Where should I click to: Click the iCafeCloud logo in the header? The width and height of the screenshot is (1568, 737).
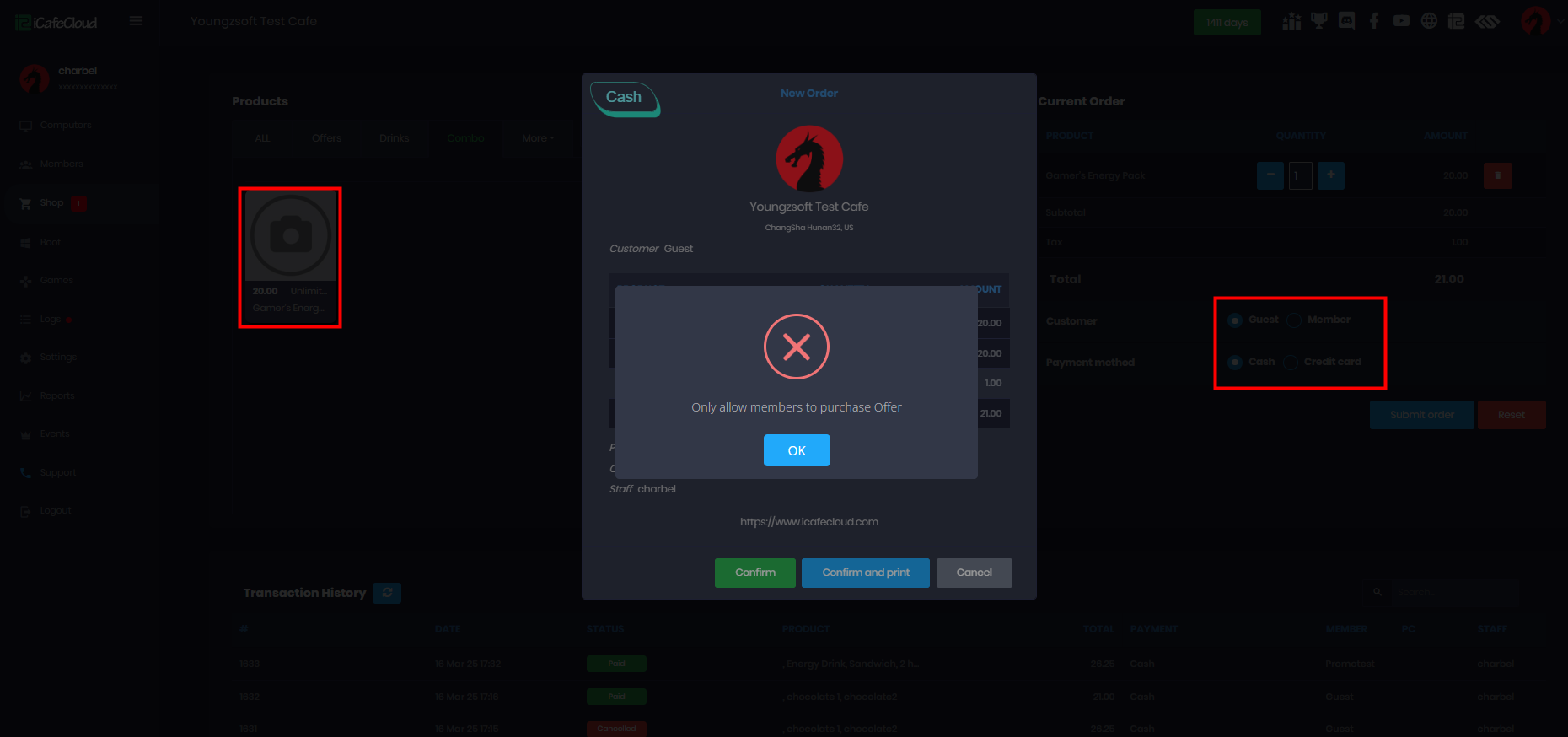click(x=56, y=23)
